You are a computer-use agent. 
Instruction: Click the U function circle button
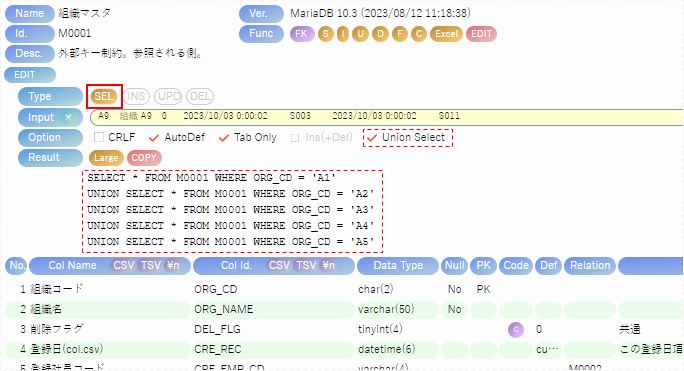point(360,34)
